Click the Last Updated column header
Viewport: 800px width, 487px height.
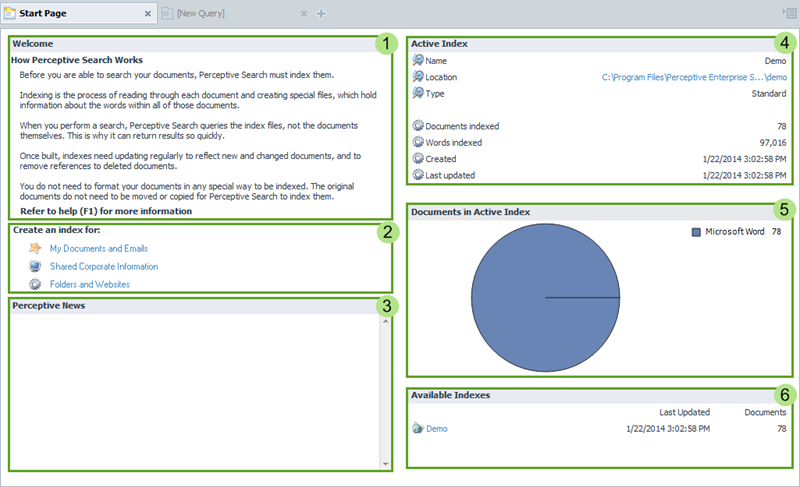tap(684, 412)
